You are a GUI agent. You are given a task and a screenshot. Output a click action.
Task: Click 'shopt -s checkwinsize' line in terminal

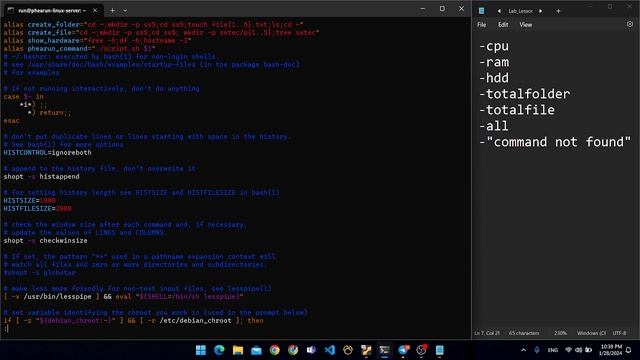click(45, 241)
